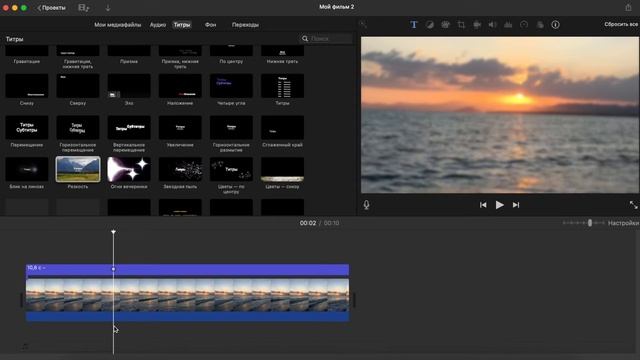Select the Перемещение title thumbnail
This screenshot has width=640, height=360.
(x=27, y=127)
